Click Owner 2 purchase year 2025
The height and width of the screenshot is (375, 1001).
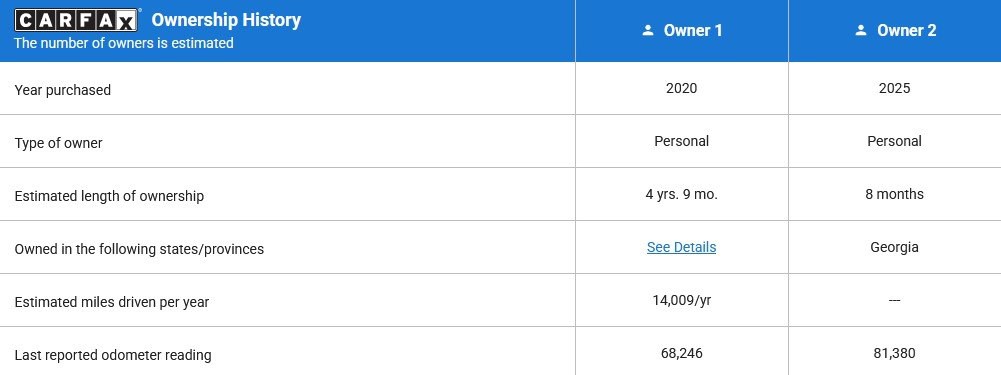click(894, 88)
